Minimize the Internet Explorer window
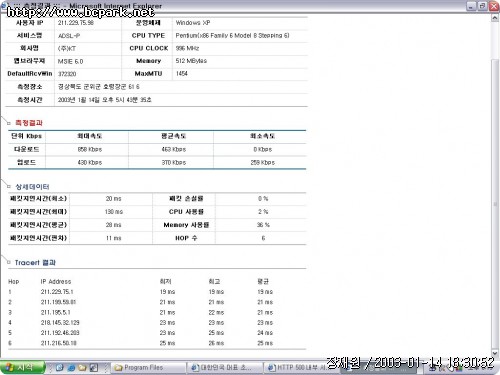Image resolution: width=500 pixels, height=375 pixels. (x=471, y=6)
